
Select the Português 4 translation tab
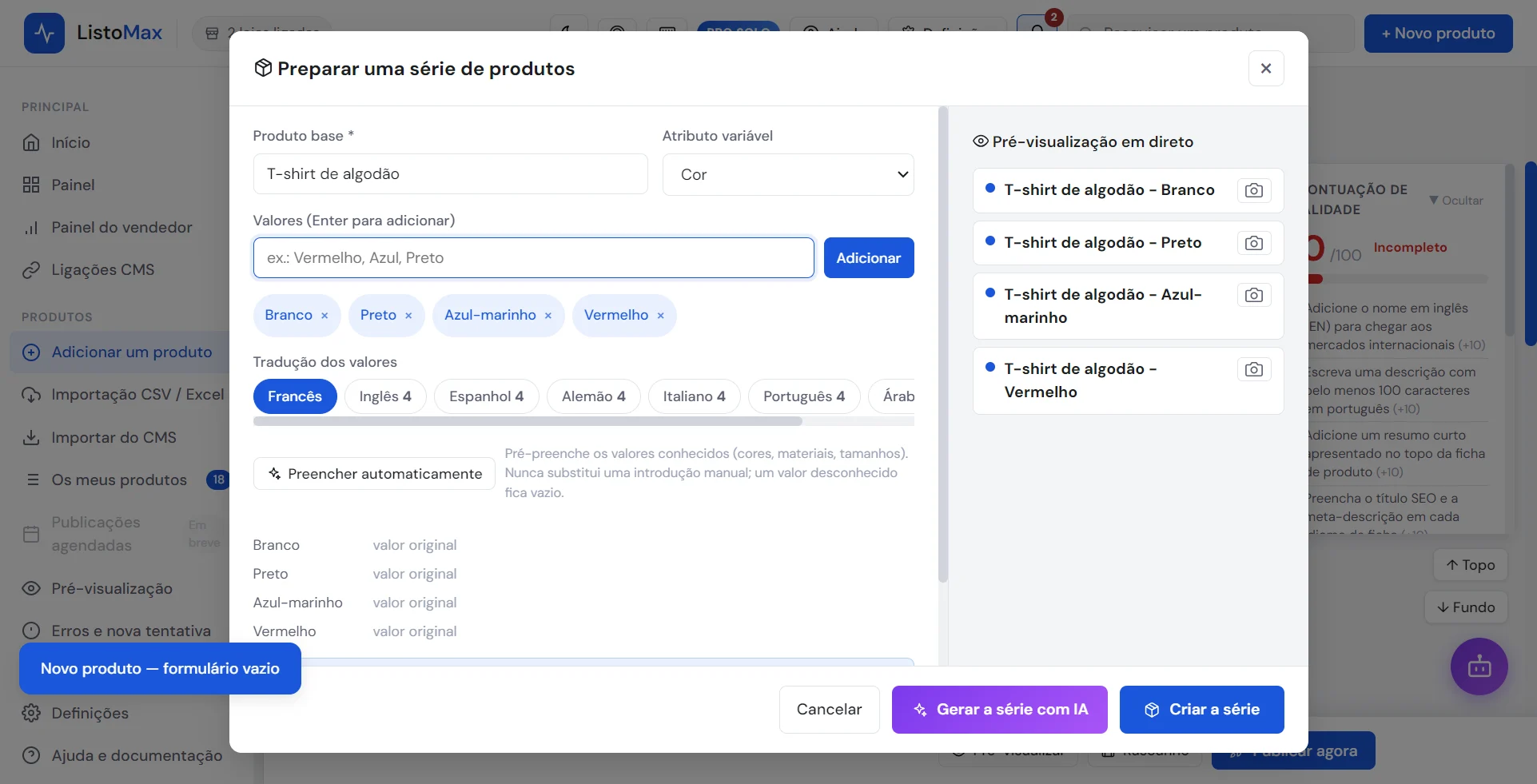click(803, 396)
